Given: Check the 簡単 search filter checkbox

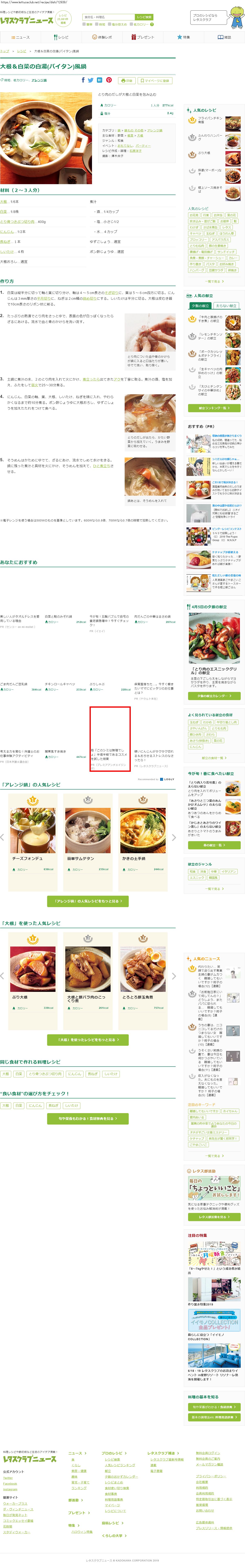Looking at the screenshot, I should [84, 24].
